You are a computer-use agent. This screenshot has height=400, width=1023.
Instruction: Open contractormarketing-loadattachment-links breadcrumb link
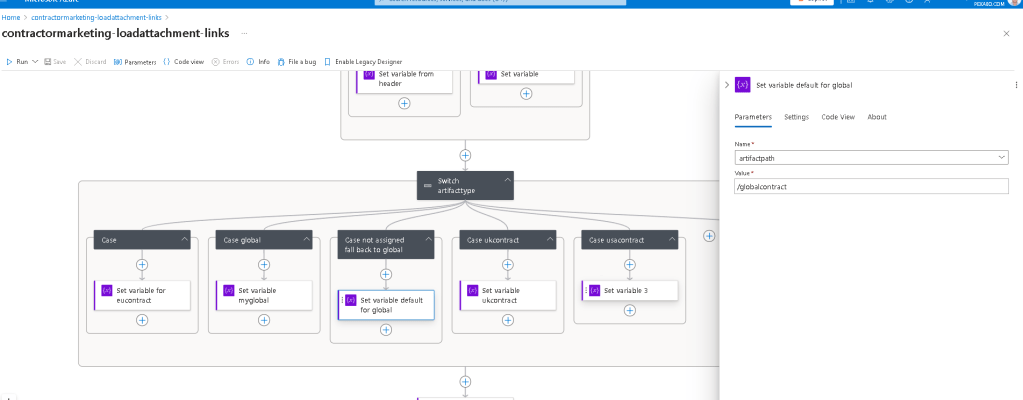96,18
